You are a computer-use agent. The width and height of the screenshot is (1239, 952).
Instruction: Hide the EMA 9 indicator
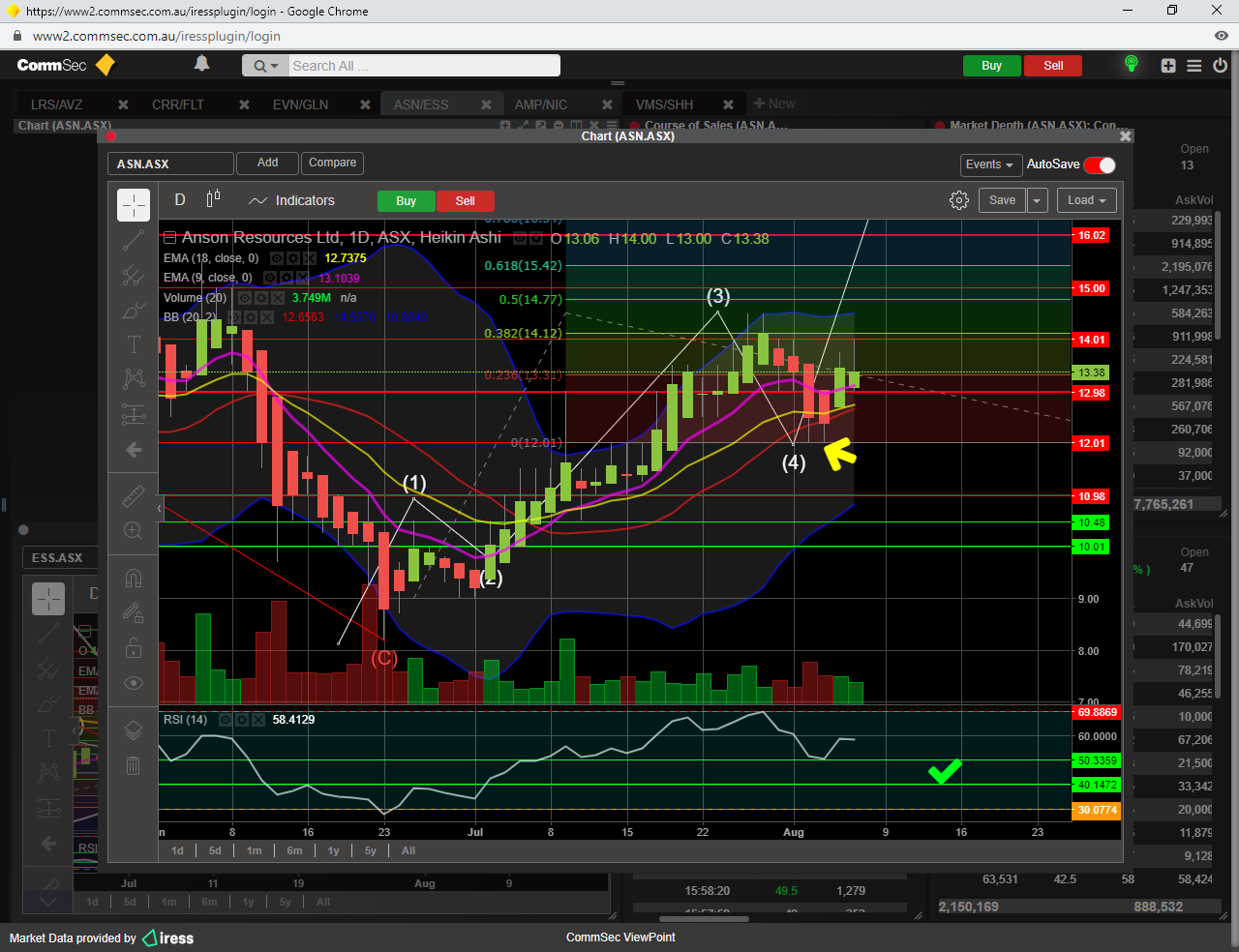[x=270, y=278]
